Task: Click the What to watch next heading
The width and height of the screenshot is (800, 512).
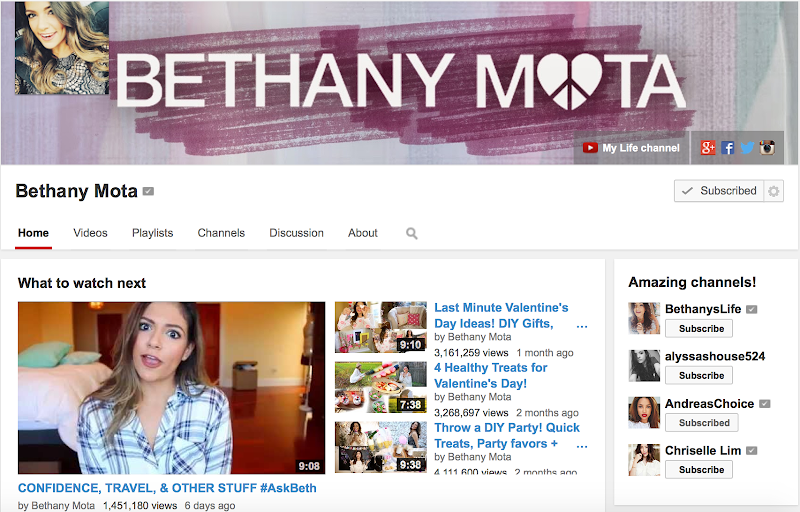Action: (x=82, y=283)
